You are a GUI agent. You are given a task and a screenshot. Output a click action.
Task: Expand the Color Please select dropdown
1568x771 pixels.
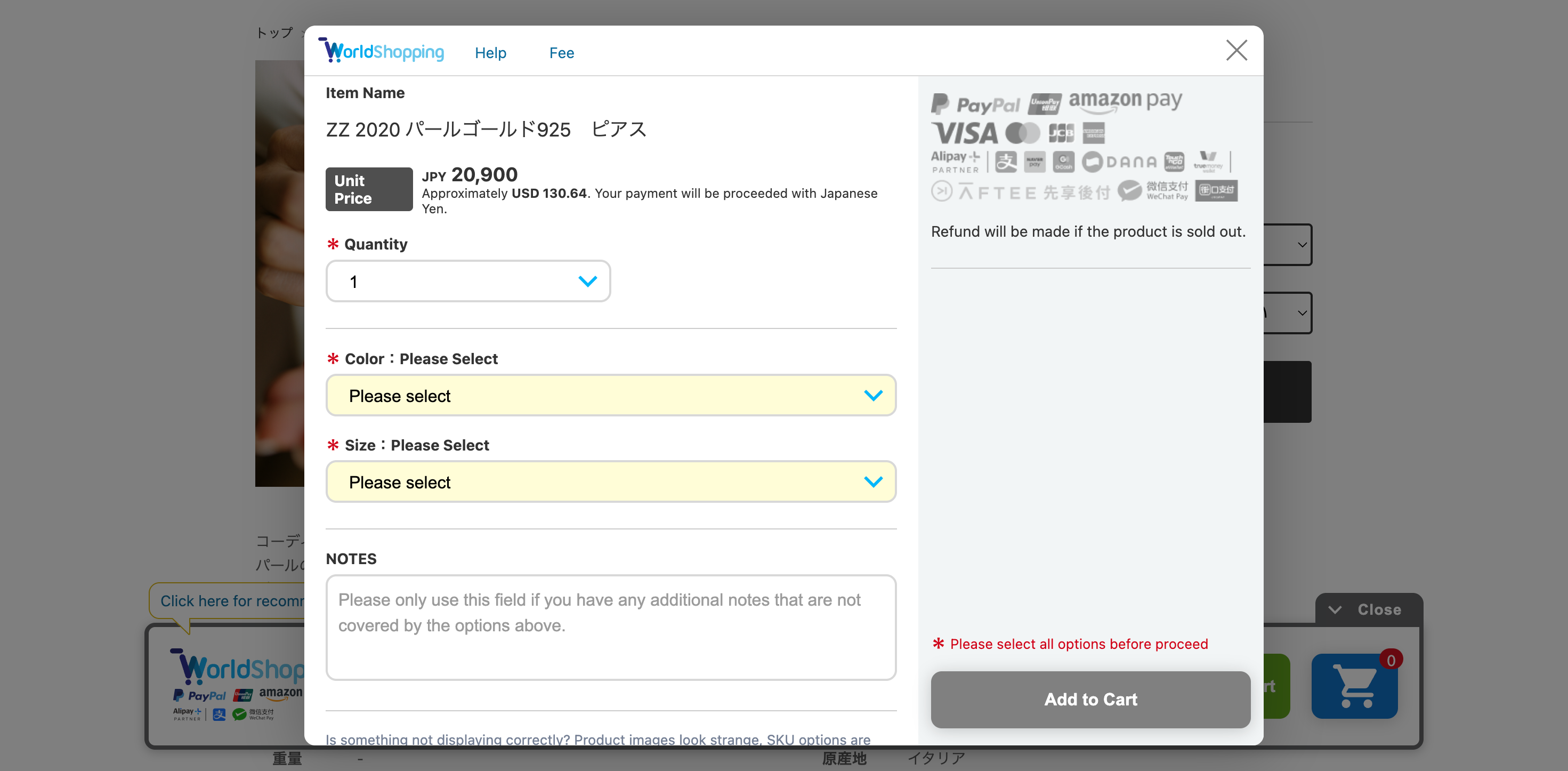[x=611, y=396]
